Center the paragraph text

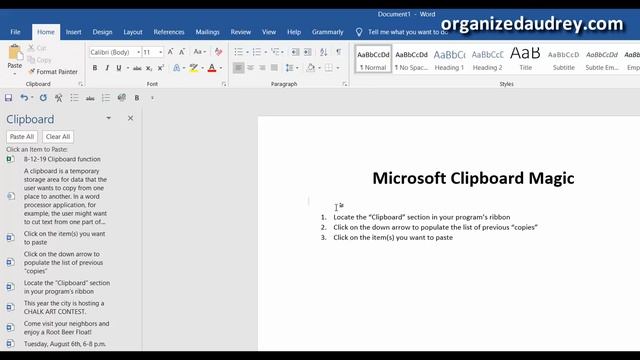coord(251,68)
